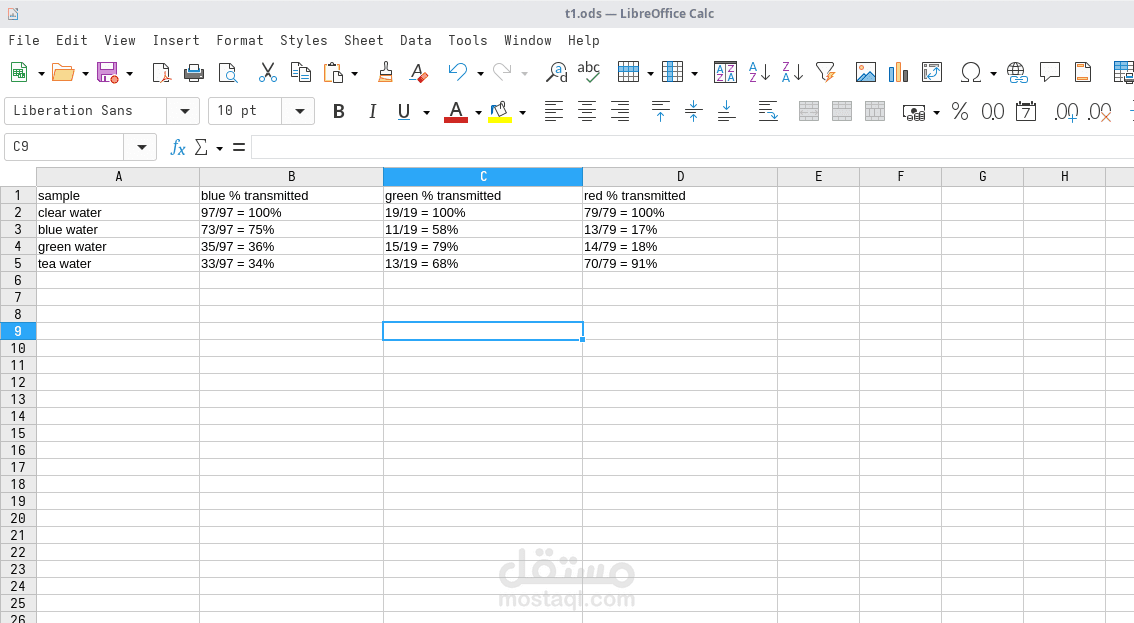
Task: Insert rows with the Row icon
Action: (x=628, y=72)
